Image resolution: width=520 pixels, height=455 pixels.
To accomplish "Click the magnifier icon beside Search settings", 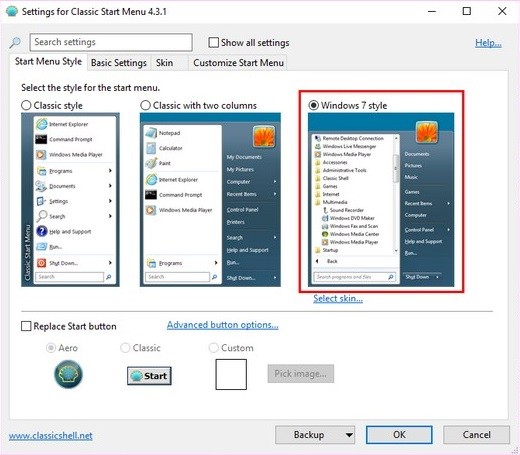I will [15, 43].
